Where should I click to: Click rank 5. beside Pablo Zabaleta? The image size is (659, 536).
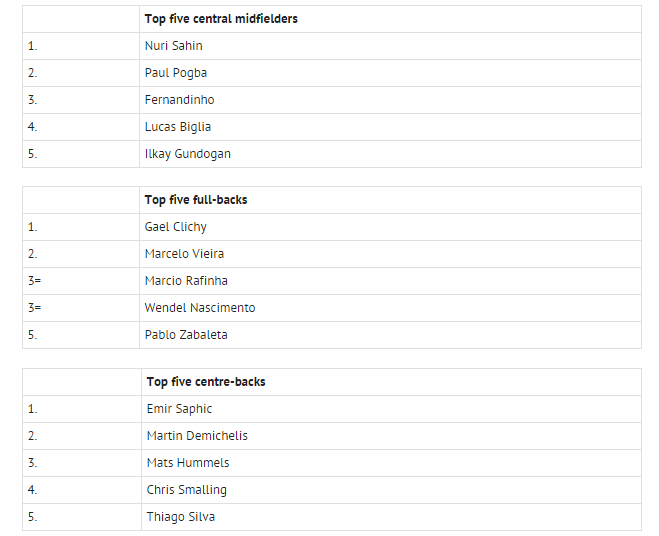point(33,335)
